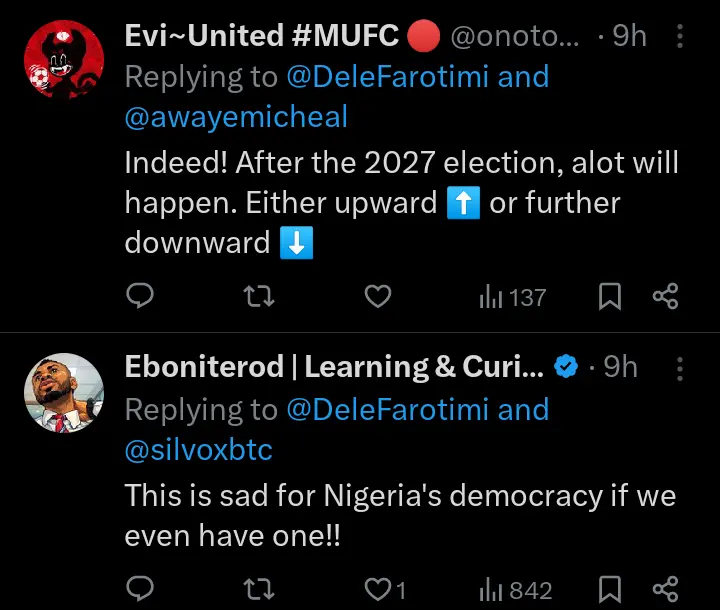This screenshot has width=720, height=610.
Task: Open Evi~United #MUFC display name
Action: click(x=264, y=36)
